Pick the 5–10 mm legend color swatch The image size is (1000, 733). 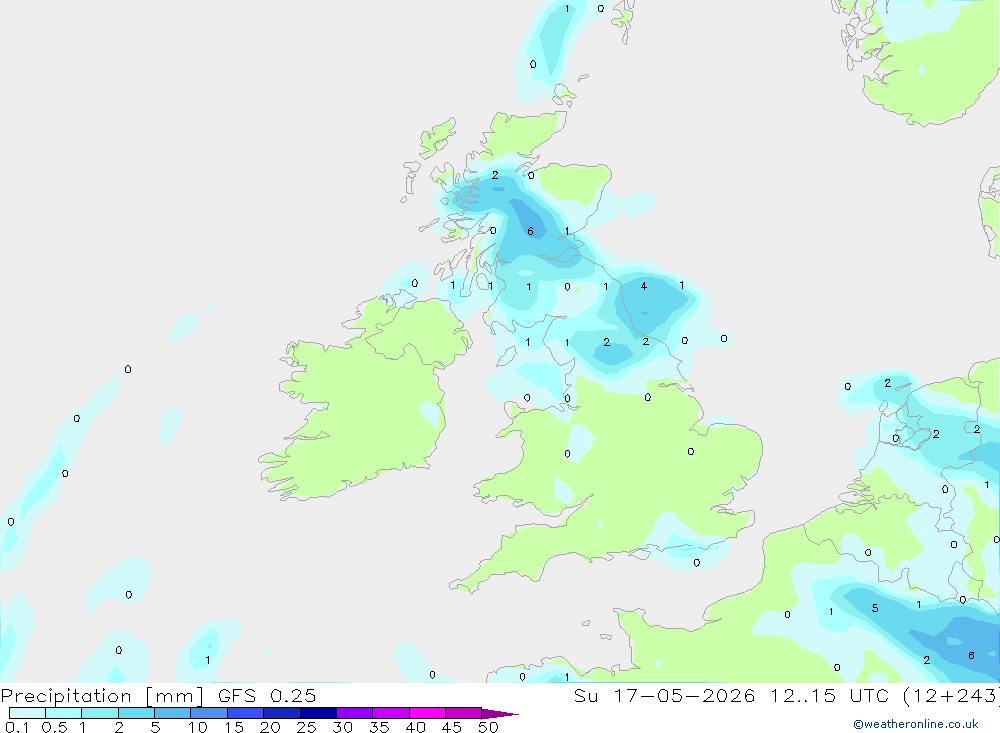coord(173,713)
